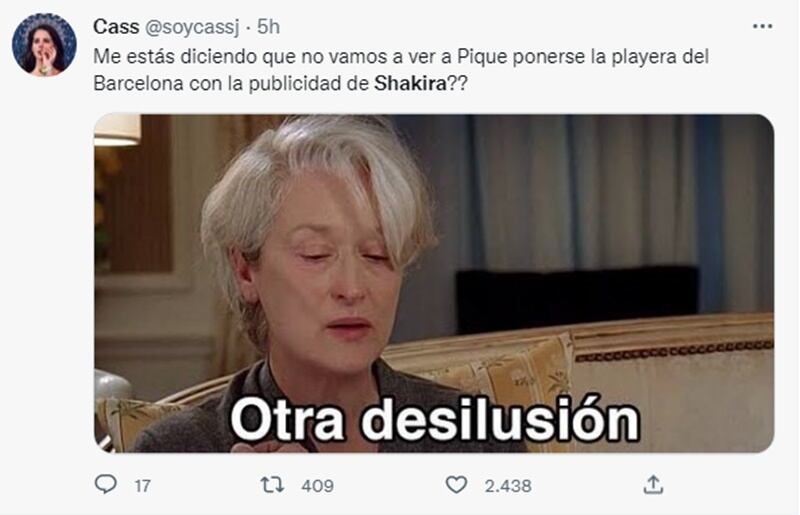Open the share upload icon
This screenshot has height=515, width=800.
pos(653,484)
